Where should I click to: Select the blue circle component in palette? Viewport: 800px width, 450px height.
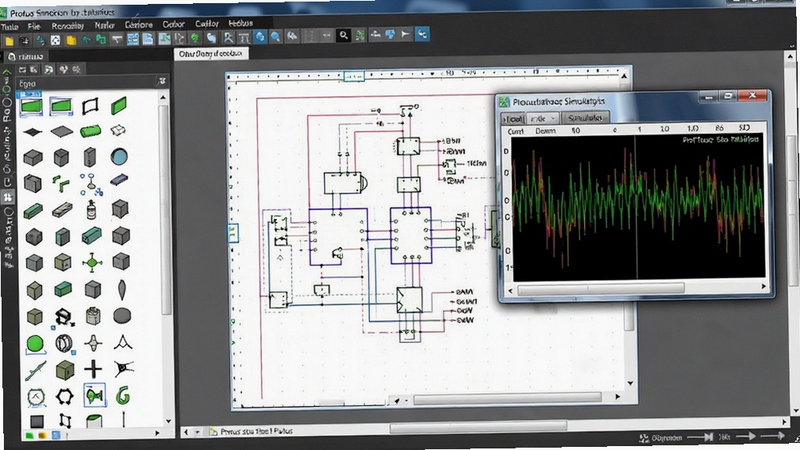click(x=119, y=156)
